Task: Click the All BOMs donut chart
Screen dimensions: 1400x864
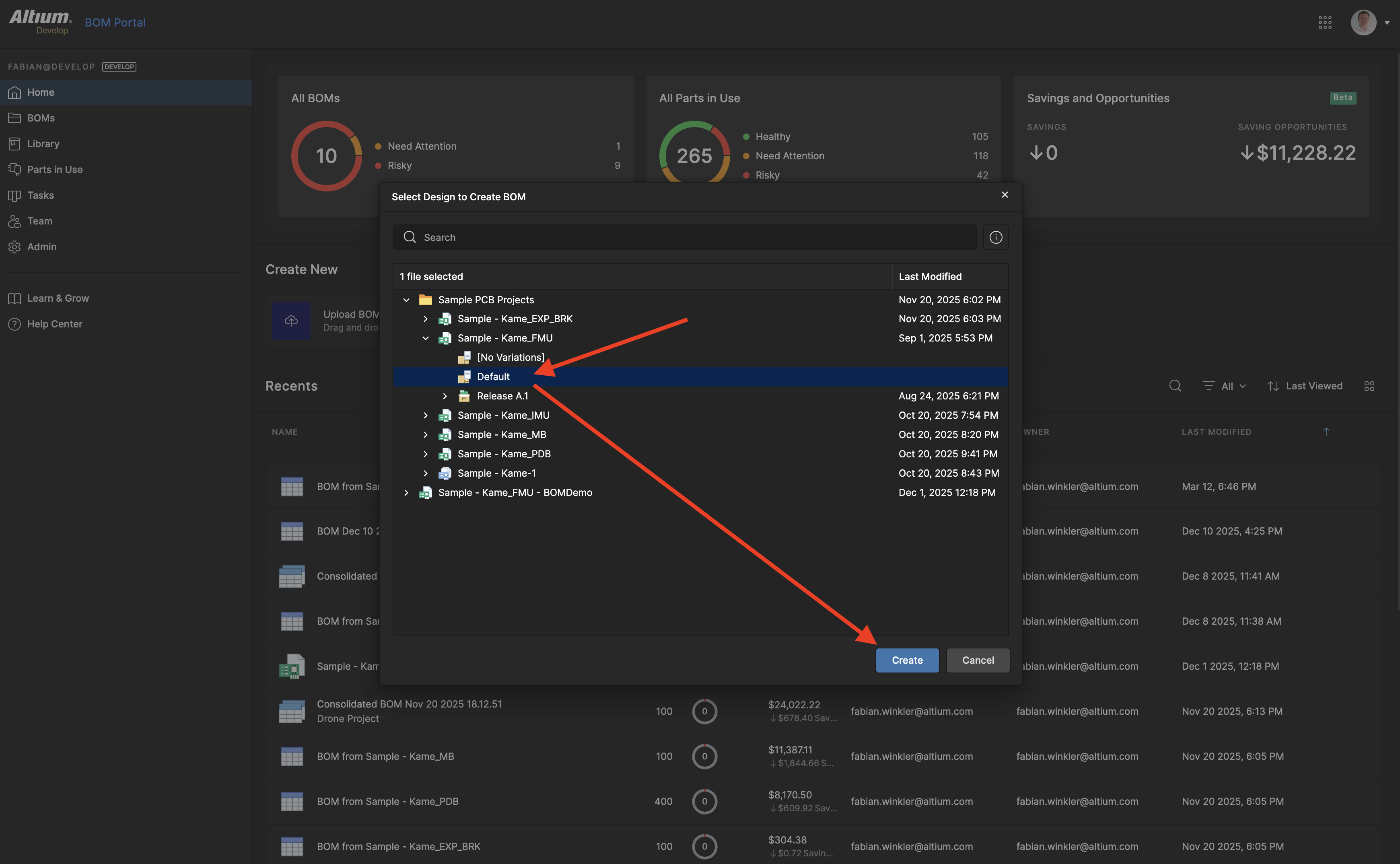Action: tap(326, 155)
